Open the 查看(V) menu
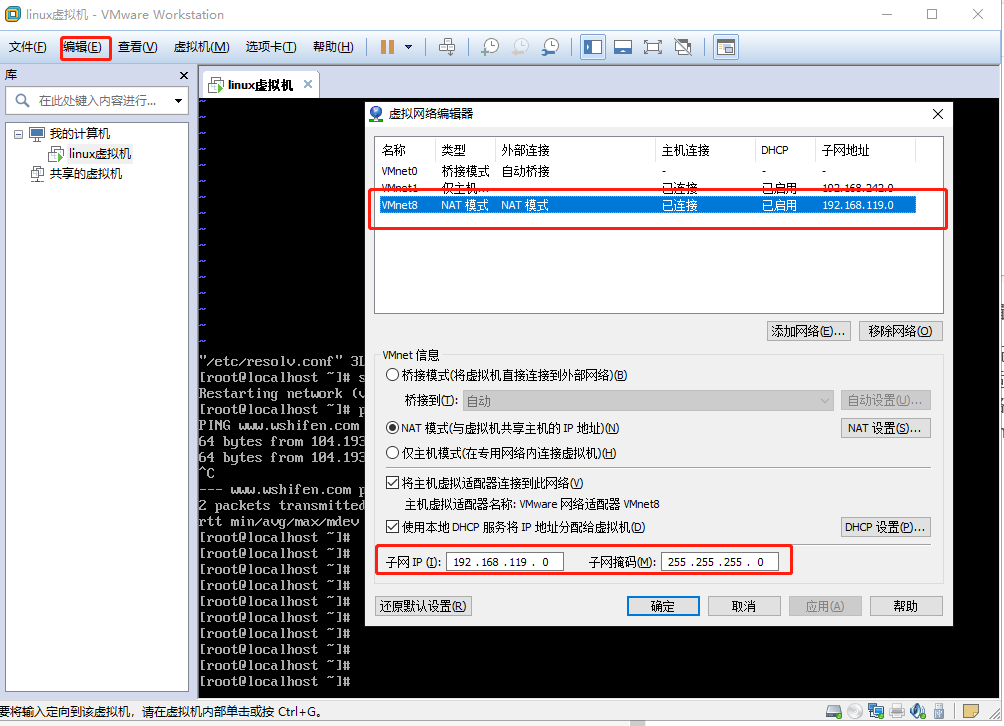Screen dimensions: 1004x726 (137, 47)
